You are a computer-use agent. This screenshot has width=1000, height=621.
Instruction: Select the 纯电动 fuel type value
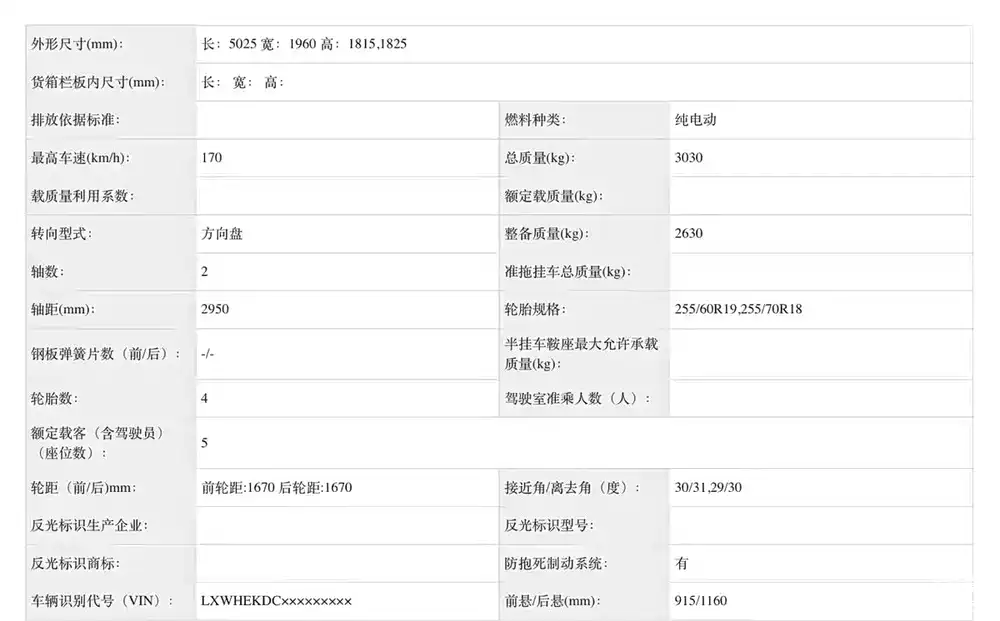[x=696, y=120]
